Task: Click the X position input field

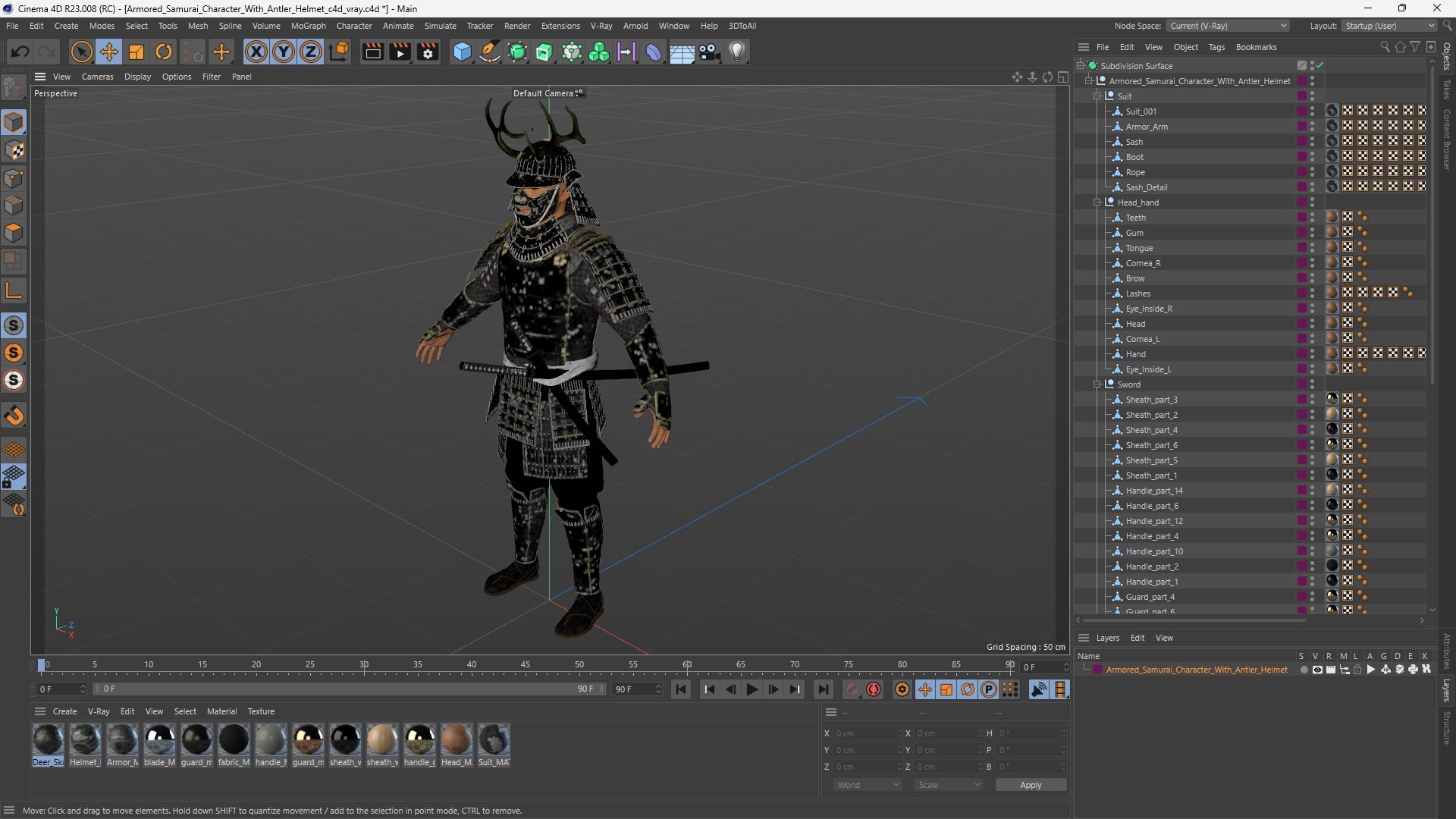Action: [868, 733]
